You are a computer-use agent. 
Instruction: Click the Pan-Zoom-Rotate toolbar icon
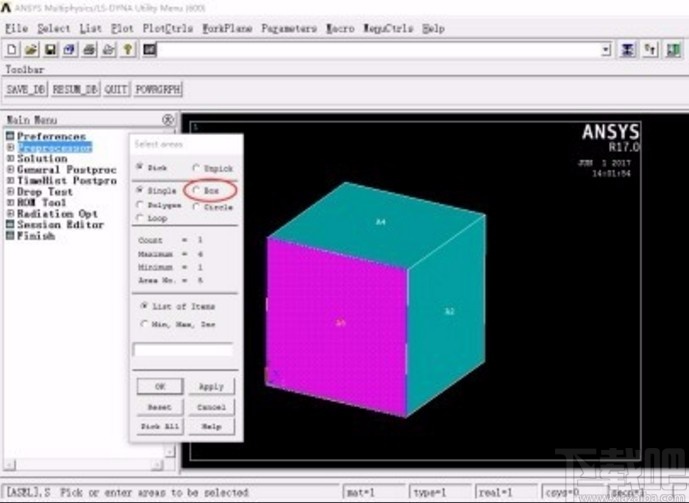tap(70, 50)
